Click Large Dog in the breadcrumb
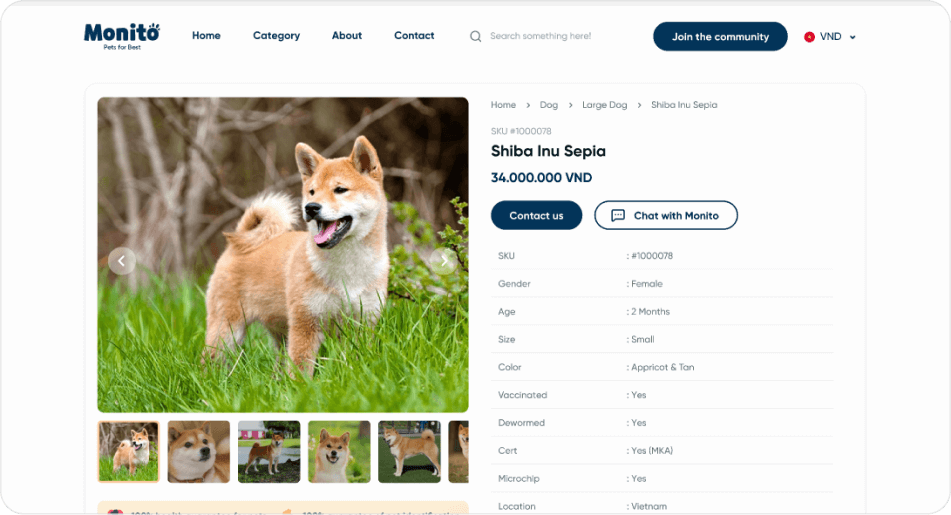This screenshot has width=951, height=515. point(605,105)
